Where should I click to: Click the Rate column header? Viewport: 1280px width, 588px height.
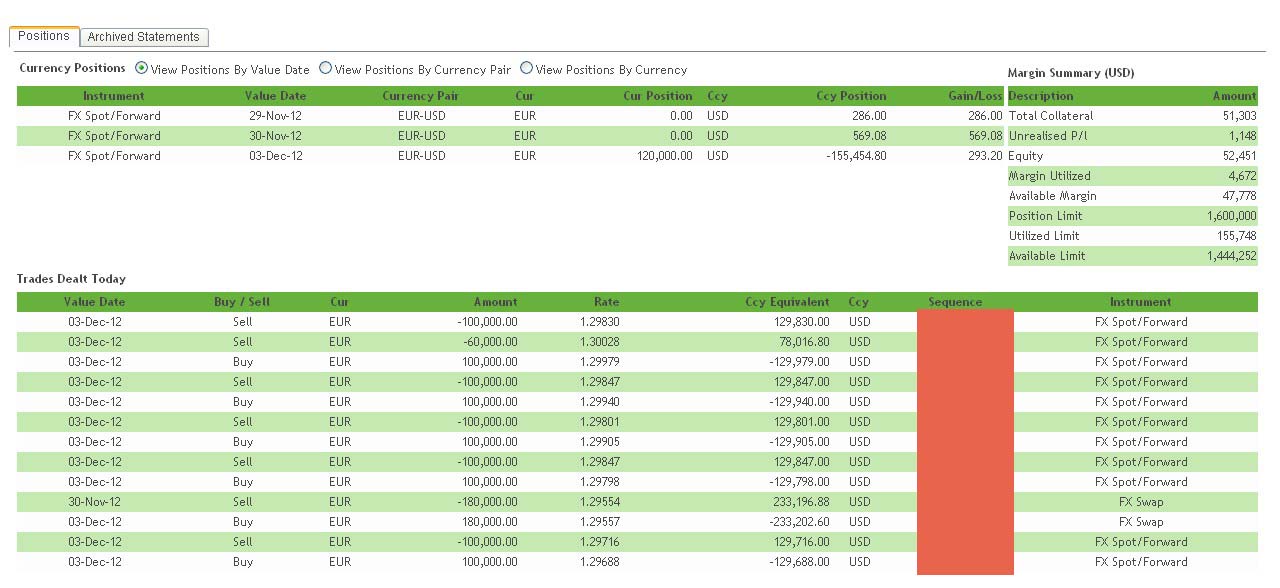point(606,302)
